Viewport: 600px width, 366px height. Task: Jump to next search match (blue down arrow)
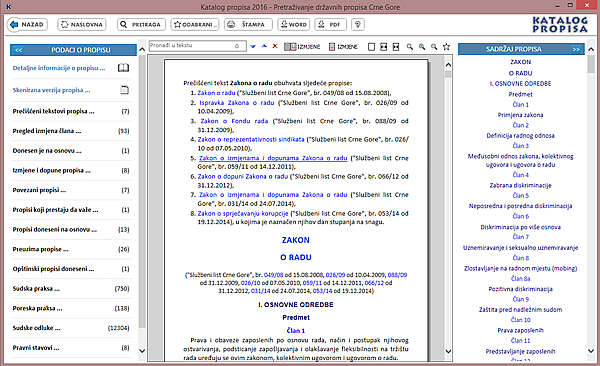coord(253,46)
